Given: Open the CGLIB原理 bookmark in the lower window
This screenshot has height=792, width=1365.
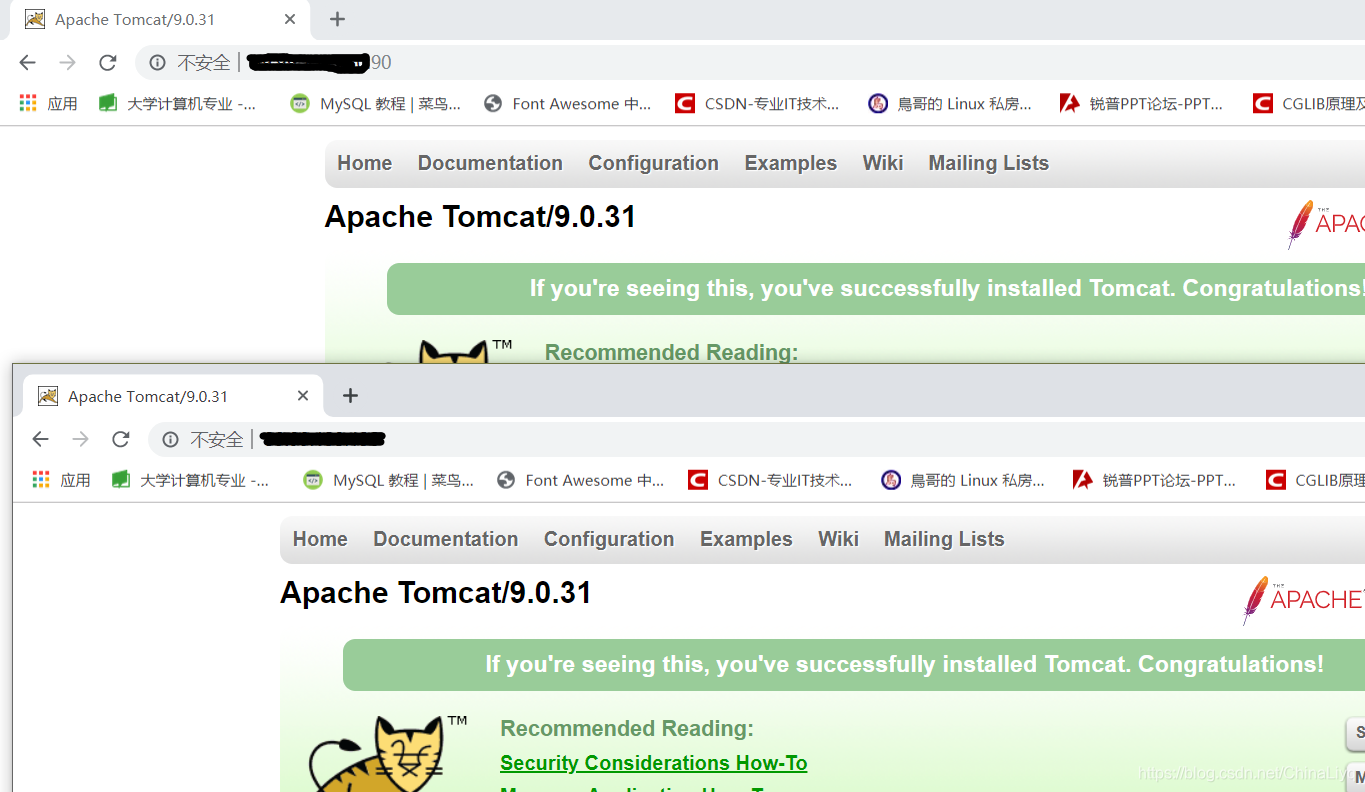Looking at the screenshot, I should coord(1314,480).
